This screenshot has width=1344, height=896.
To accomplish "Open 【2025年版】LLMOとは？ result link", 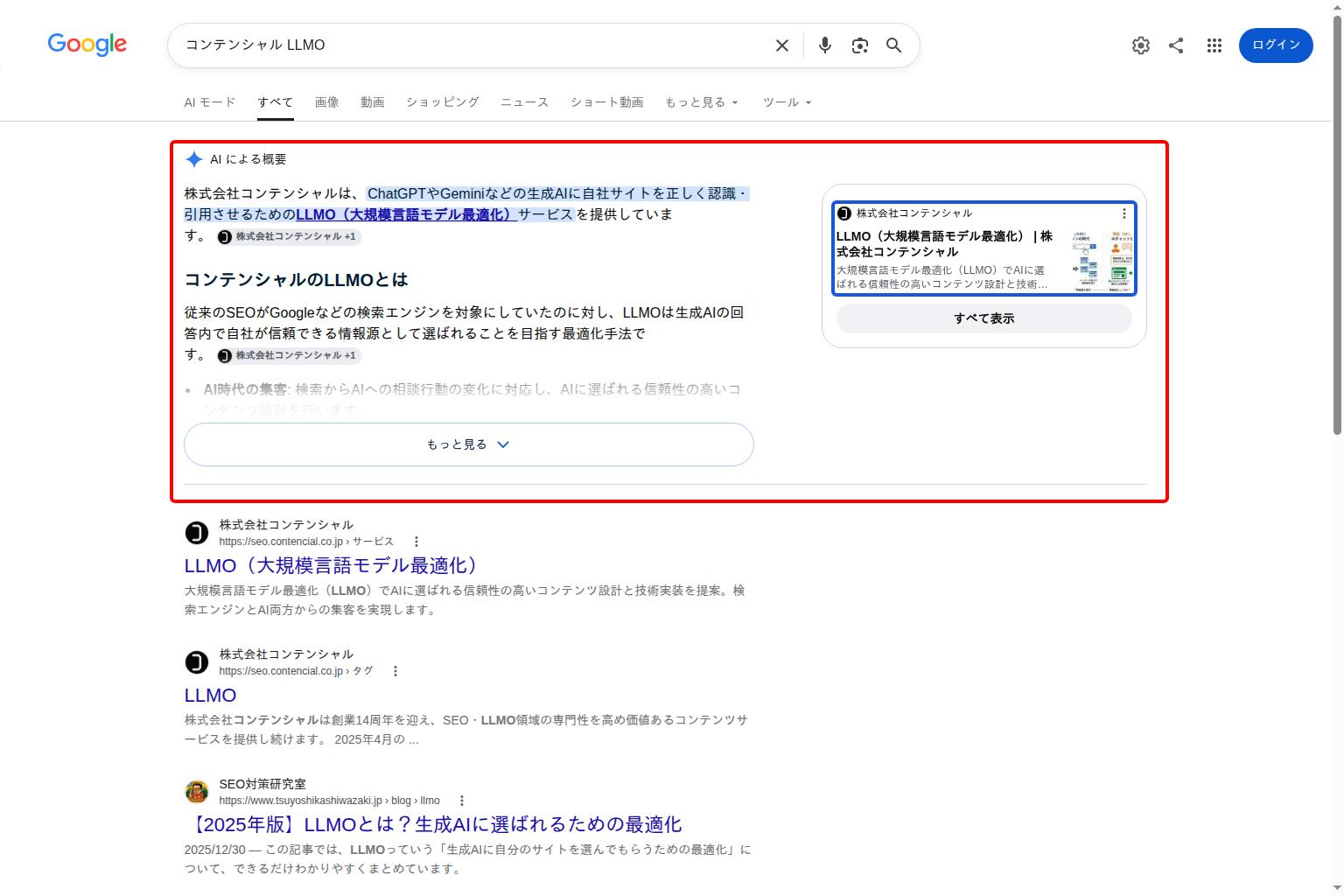I will (435, 825).
